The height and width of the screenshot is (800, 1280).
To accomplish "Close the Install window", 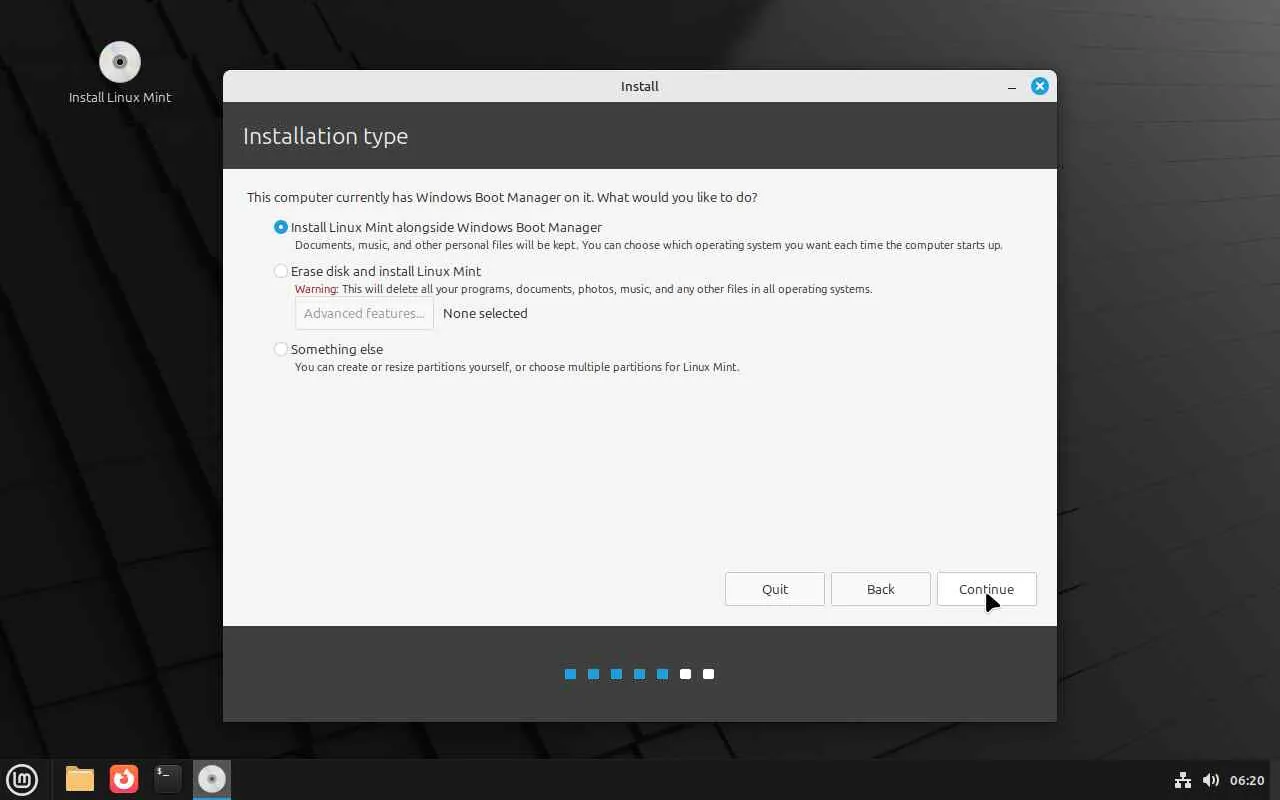I will (1040, 86).
